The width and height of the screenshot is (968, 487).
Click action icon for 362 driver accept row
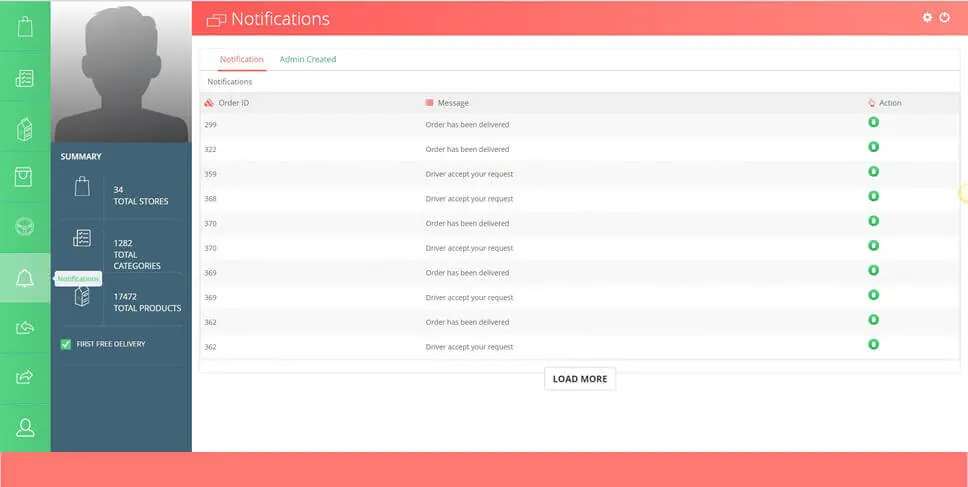coord(874,344)
